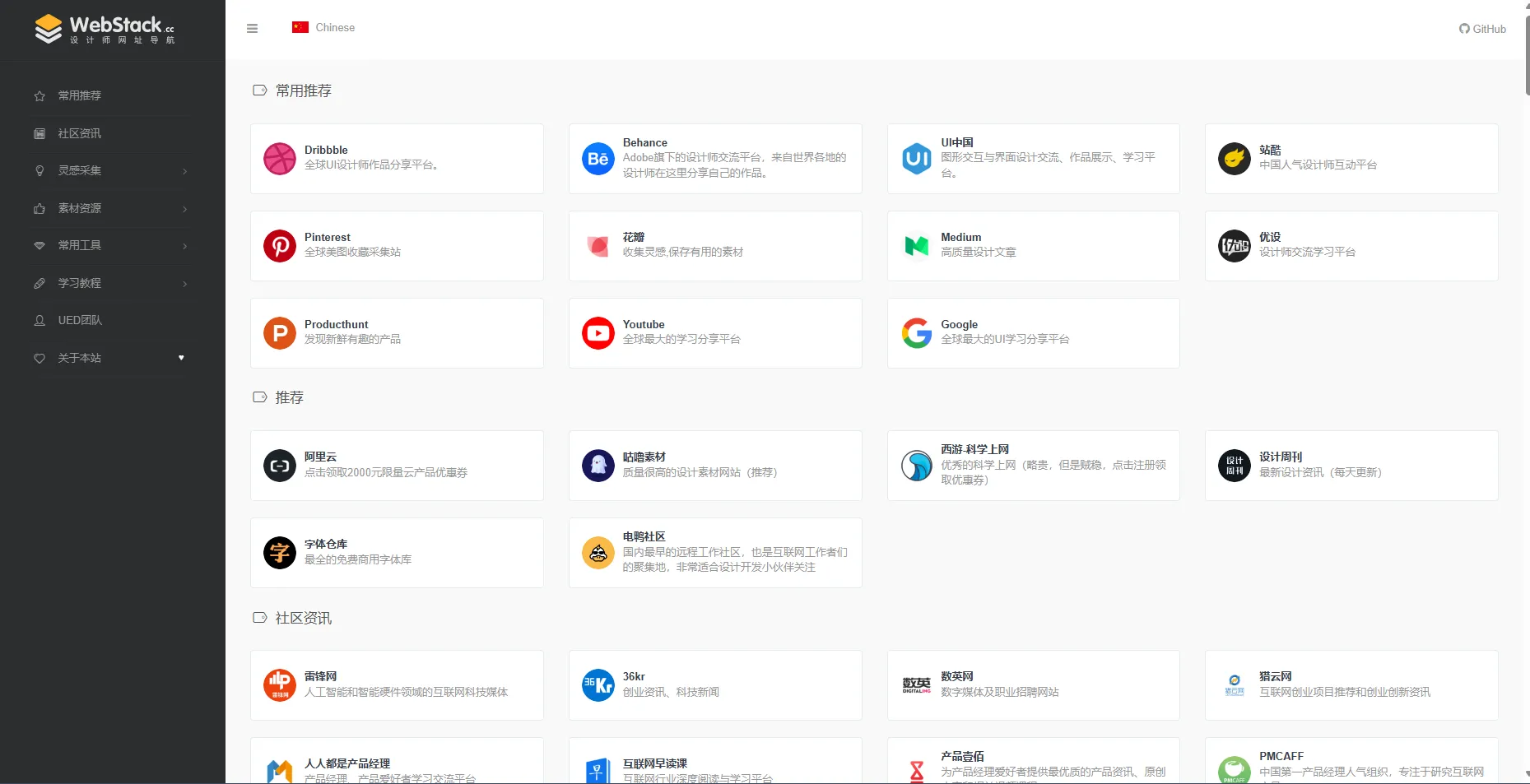1530x784 pixels.
Task: Click 发现新鲜有趣的产品 description text
Action: (x=353, y=339)
